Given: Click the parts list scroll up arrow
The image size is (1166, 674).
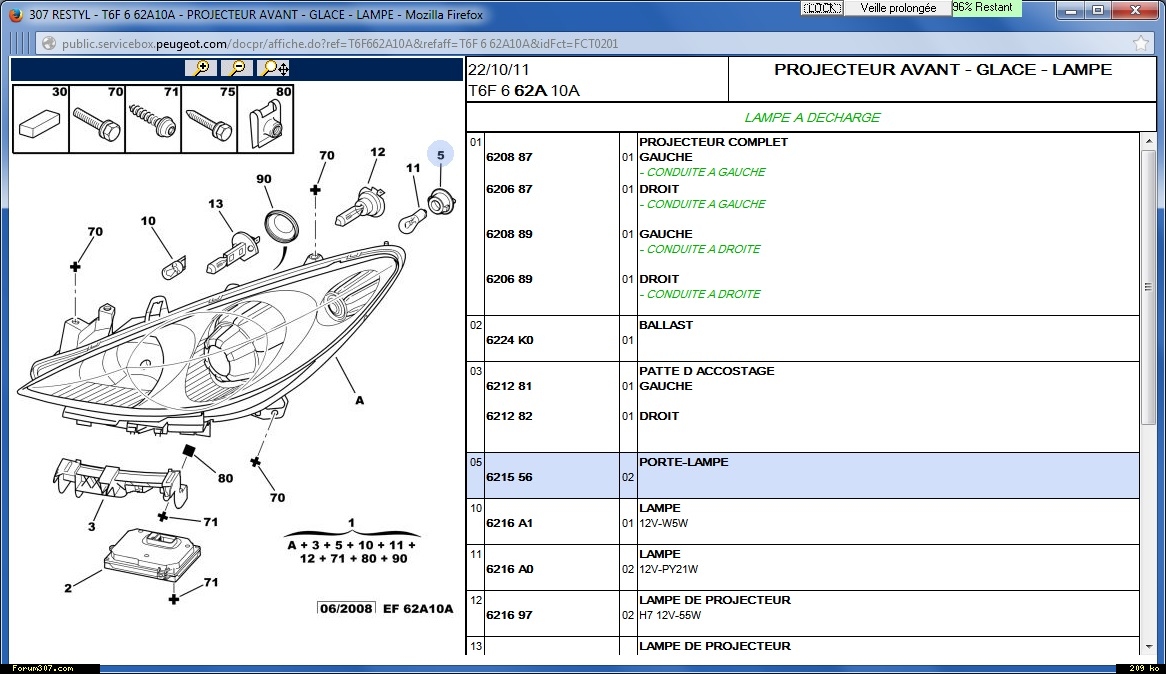Looking at the screenshot, I should [x=1148, y=141].
